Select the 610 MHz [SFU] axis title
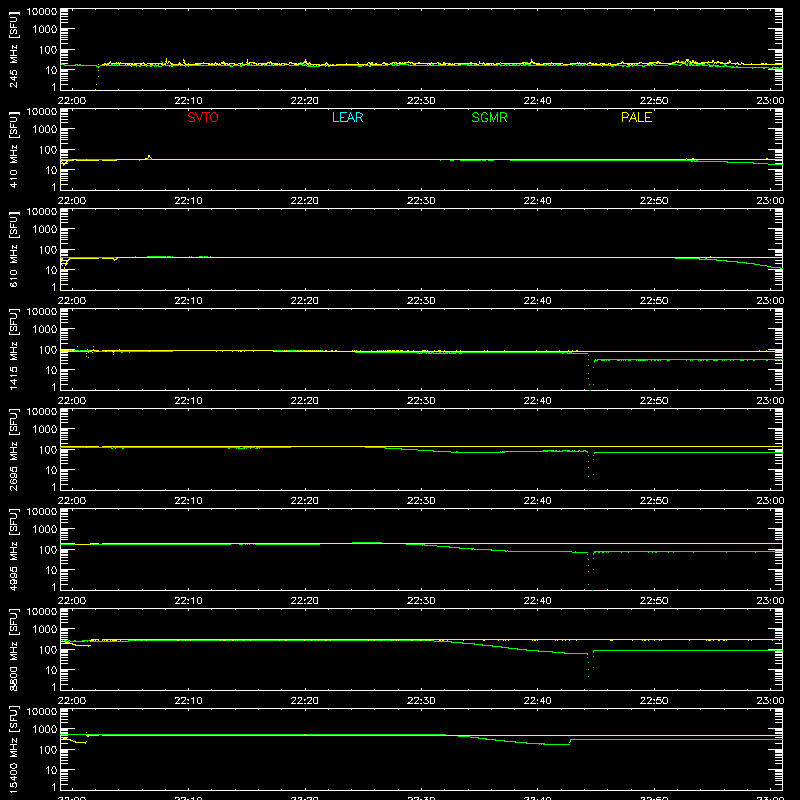The image size is (800, 800). [13, 249]
